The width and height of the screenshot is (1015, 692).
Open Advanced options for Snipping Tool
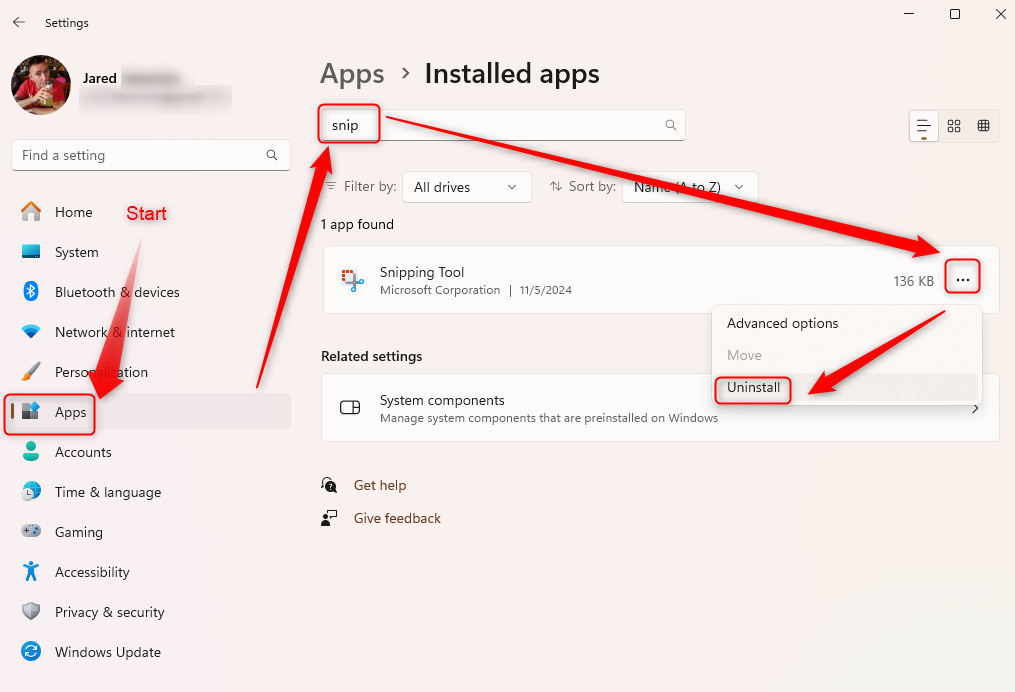tap(782, 323)
